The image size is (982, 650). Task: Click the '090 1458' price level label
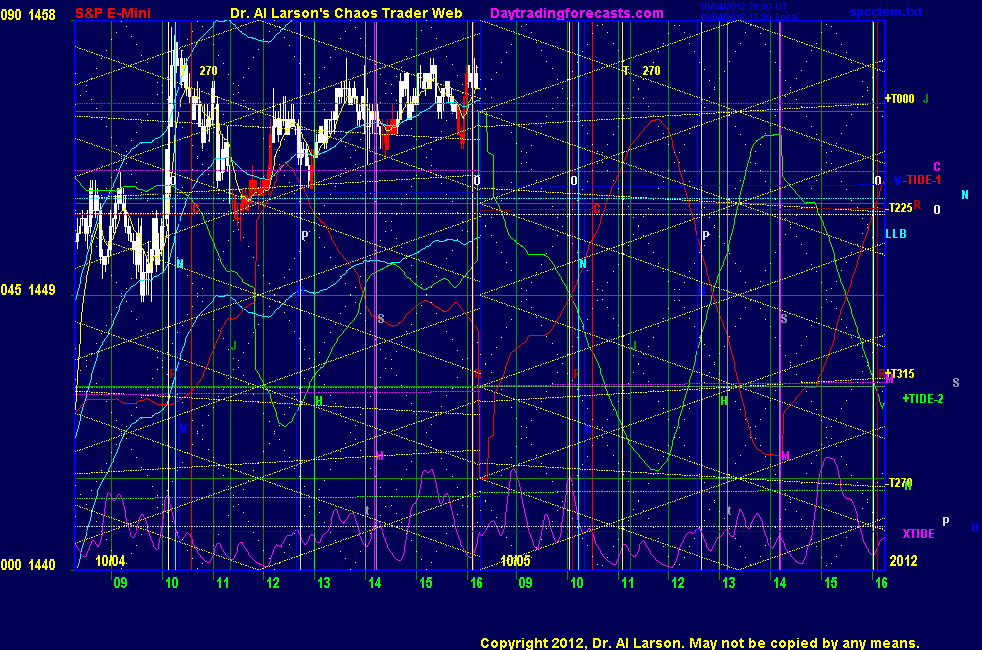tap(28, 14)
